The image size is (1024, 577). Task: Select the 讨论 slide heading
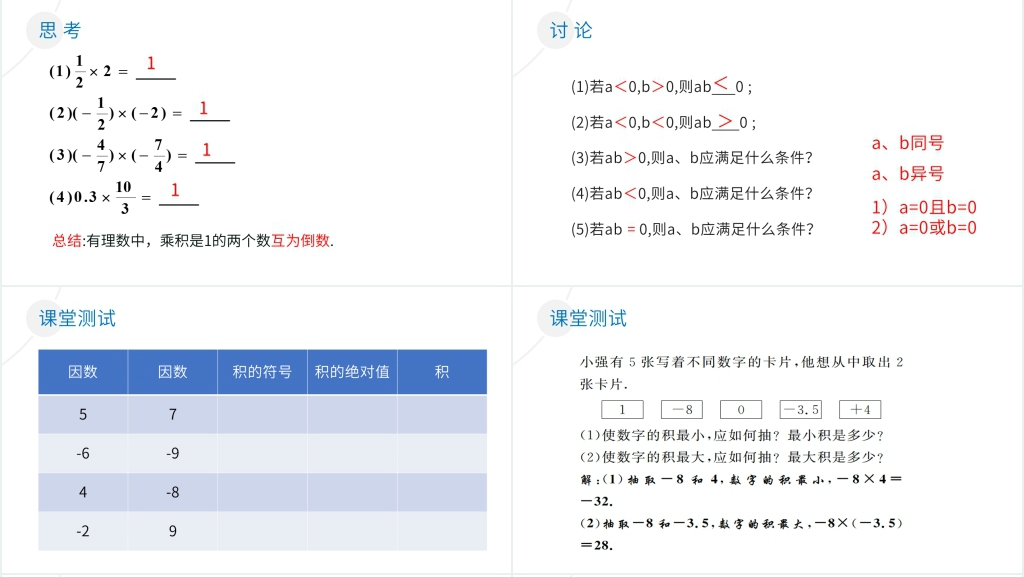[571, 31]
